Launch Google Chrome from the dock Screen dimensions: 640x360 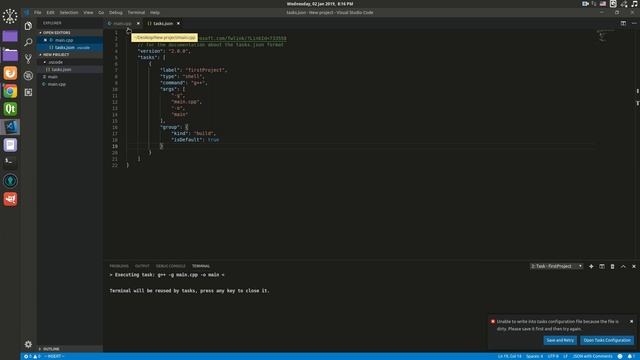[x=10, y=91]
